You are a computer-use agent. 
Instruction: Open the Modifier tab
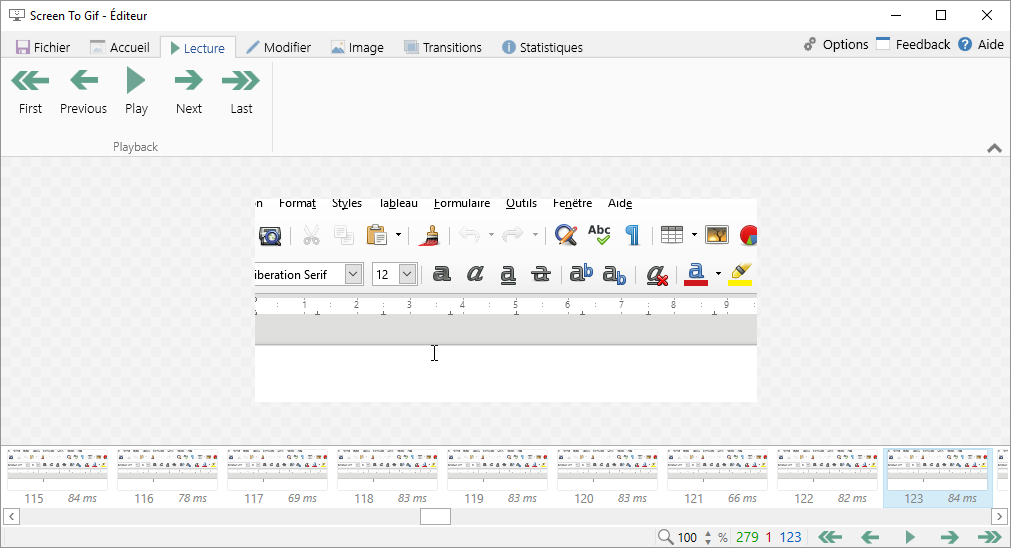pyautogui.click(x=278, y=47)
